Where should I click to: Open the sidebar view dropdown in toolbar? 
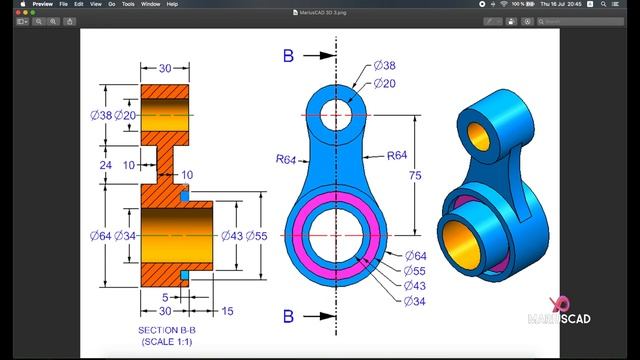coord(22,21)
